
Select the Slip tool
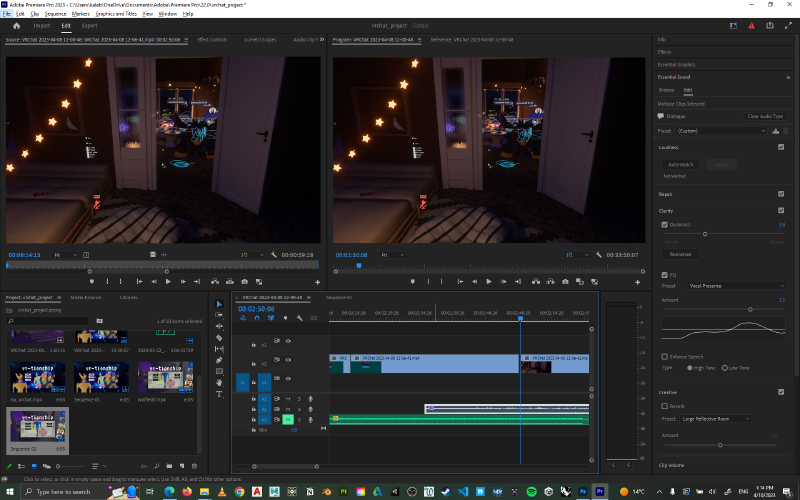point(219,349)
